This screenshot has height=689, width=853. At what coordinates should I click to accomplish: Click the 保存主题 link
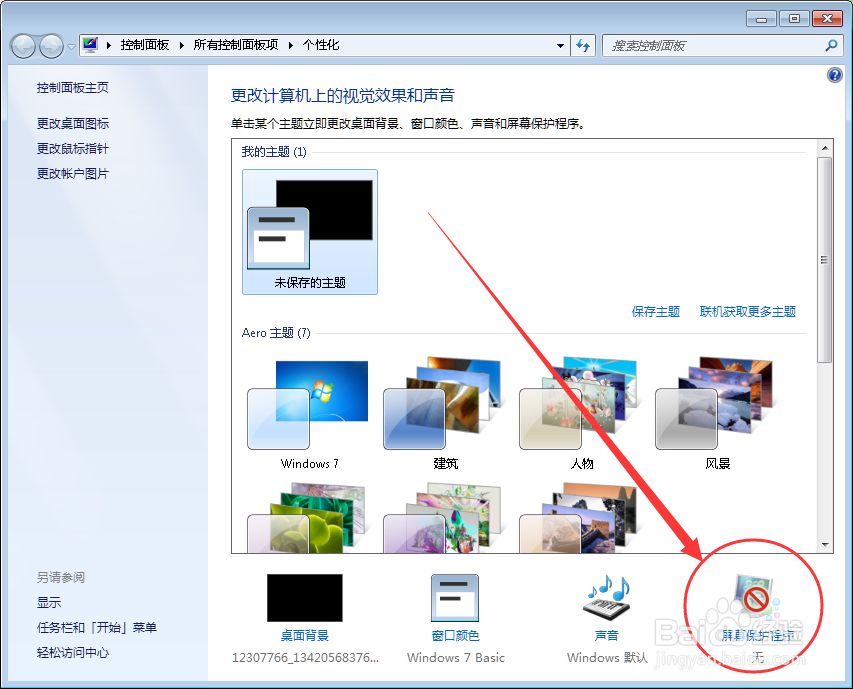tap(655, 311)
